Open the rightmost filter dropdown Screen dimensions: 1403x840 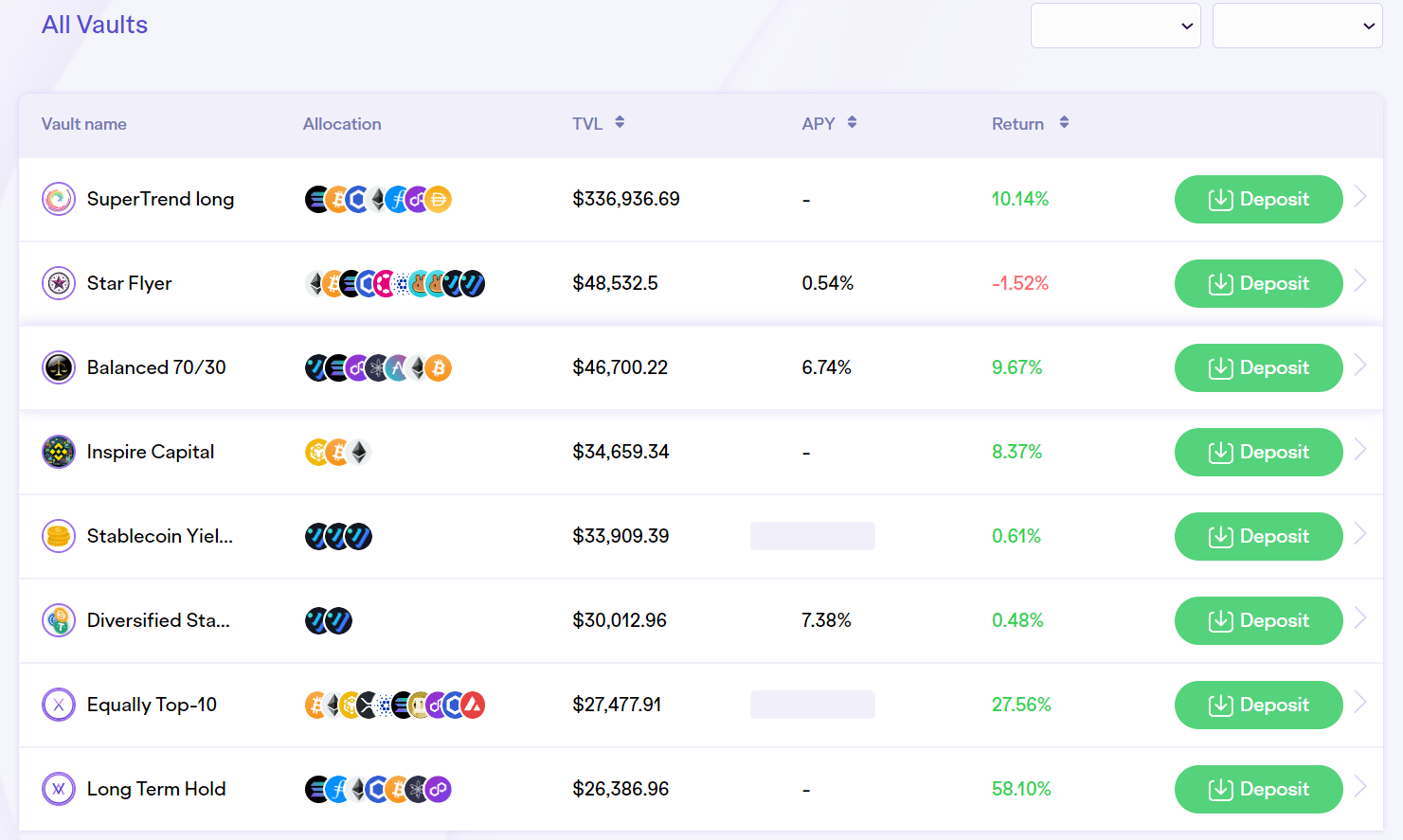pos(1297,26)
